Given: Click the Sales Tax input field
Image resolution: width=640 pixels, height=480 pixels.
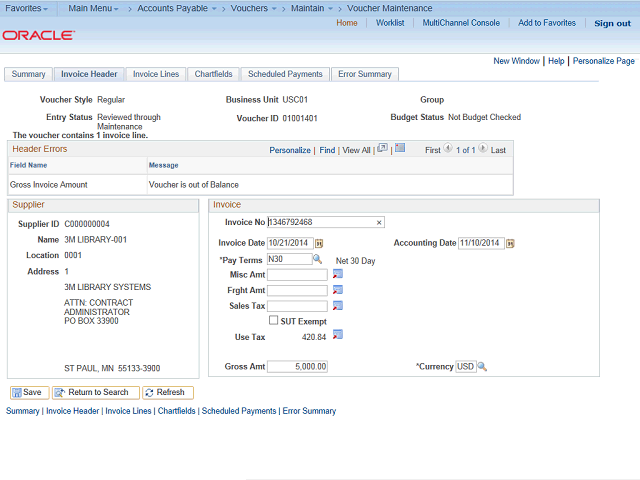Looking at the screenshot, I should tap(297, 306).
